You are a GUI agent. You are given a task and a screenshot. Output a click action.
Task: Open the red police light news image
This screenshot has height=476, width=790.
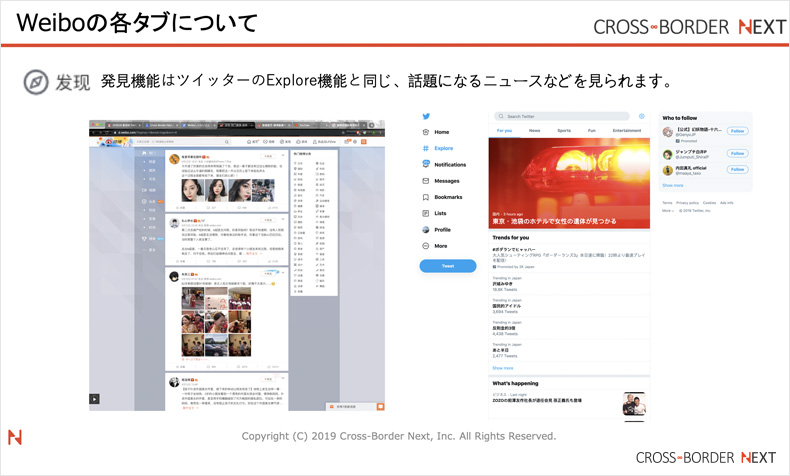click(569, 183)
